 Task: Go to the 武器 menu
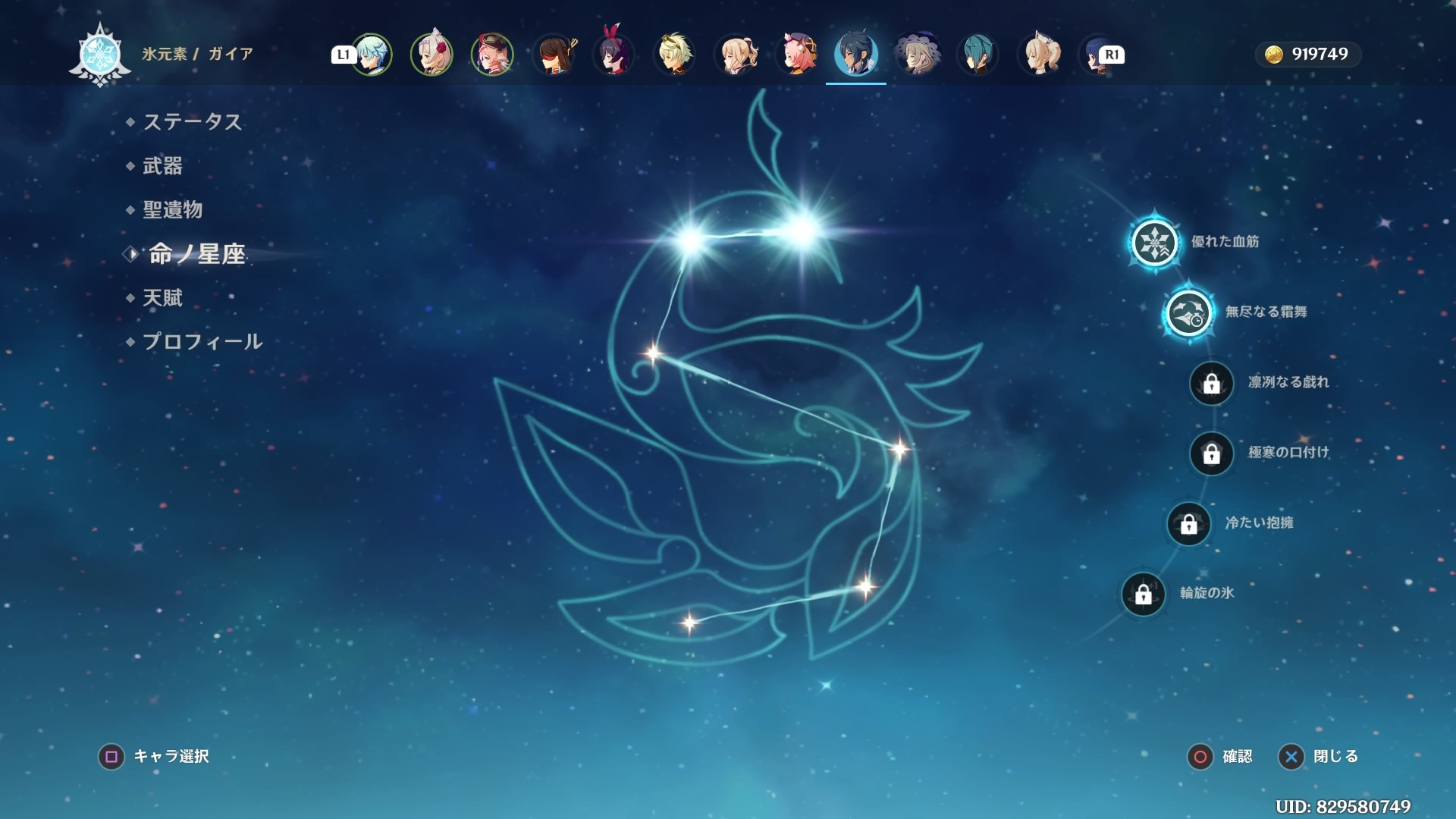(162, 166)
